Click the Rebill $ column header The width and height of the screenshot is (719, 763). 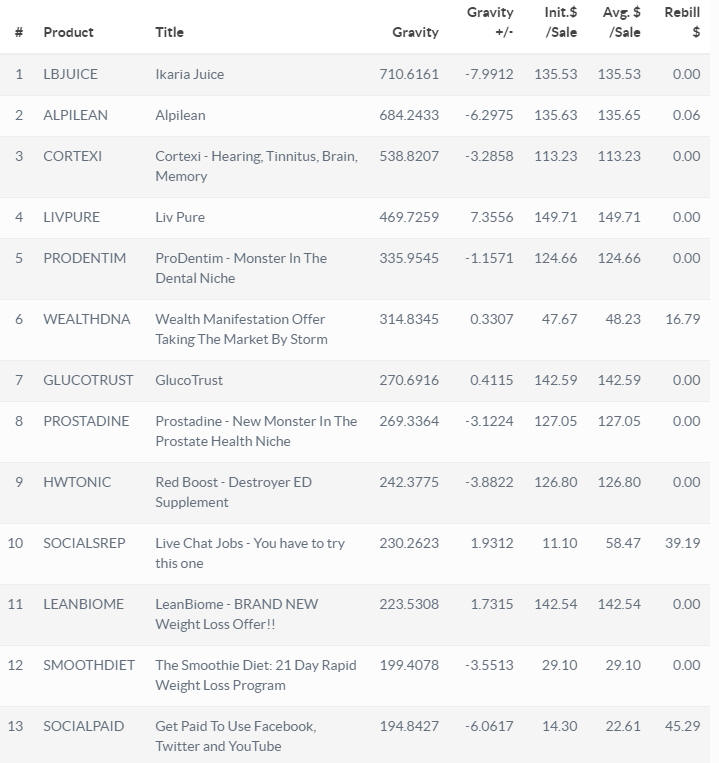(x=682, y=22)
